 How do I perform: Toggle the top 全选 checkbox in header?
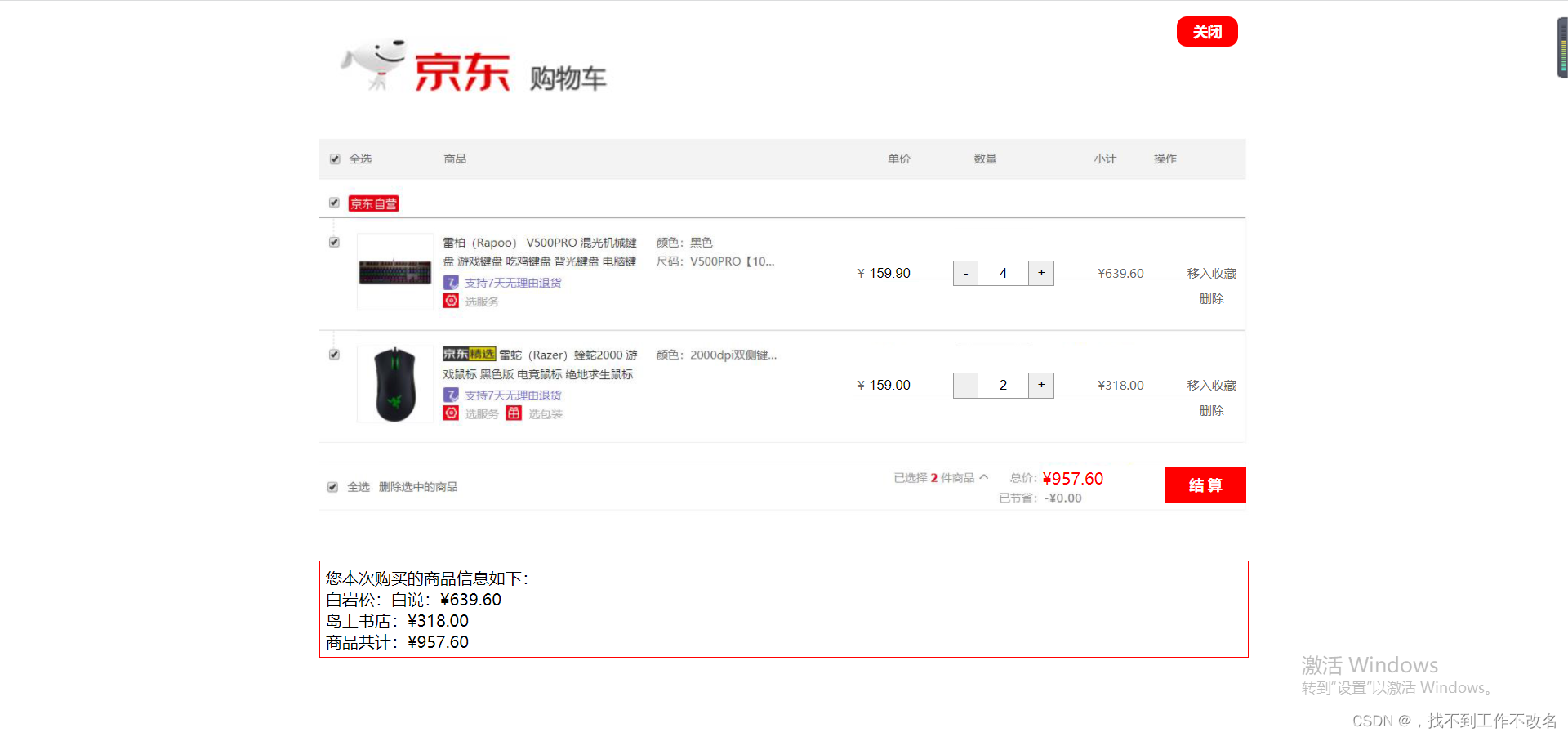click(x=335, y=159)
